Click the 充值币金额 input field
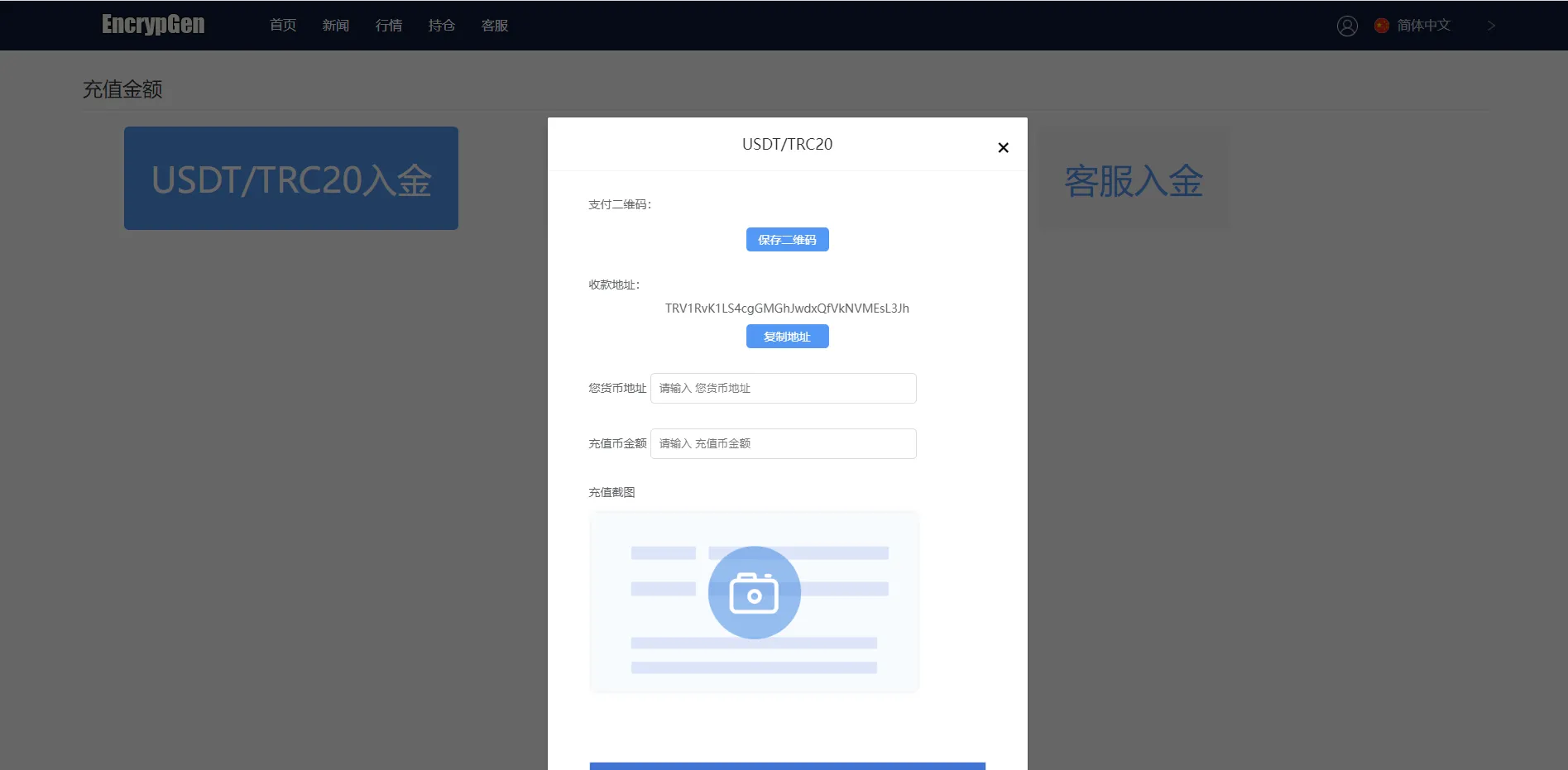 782,443
